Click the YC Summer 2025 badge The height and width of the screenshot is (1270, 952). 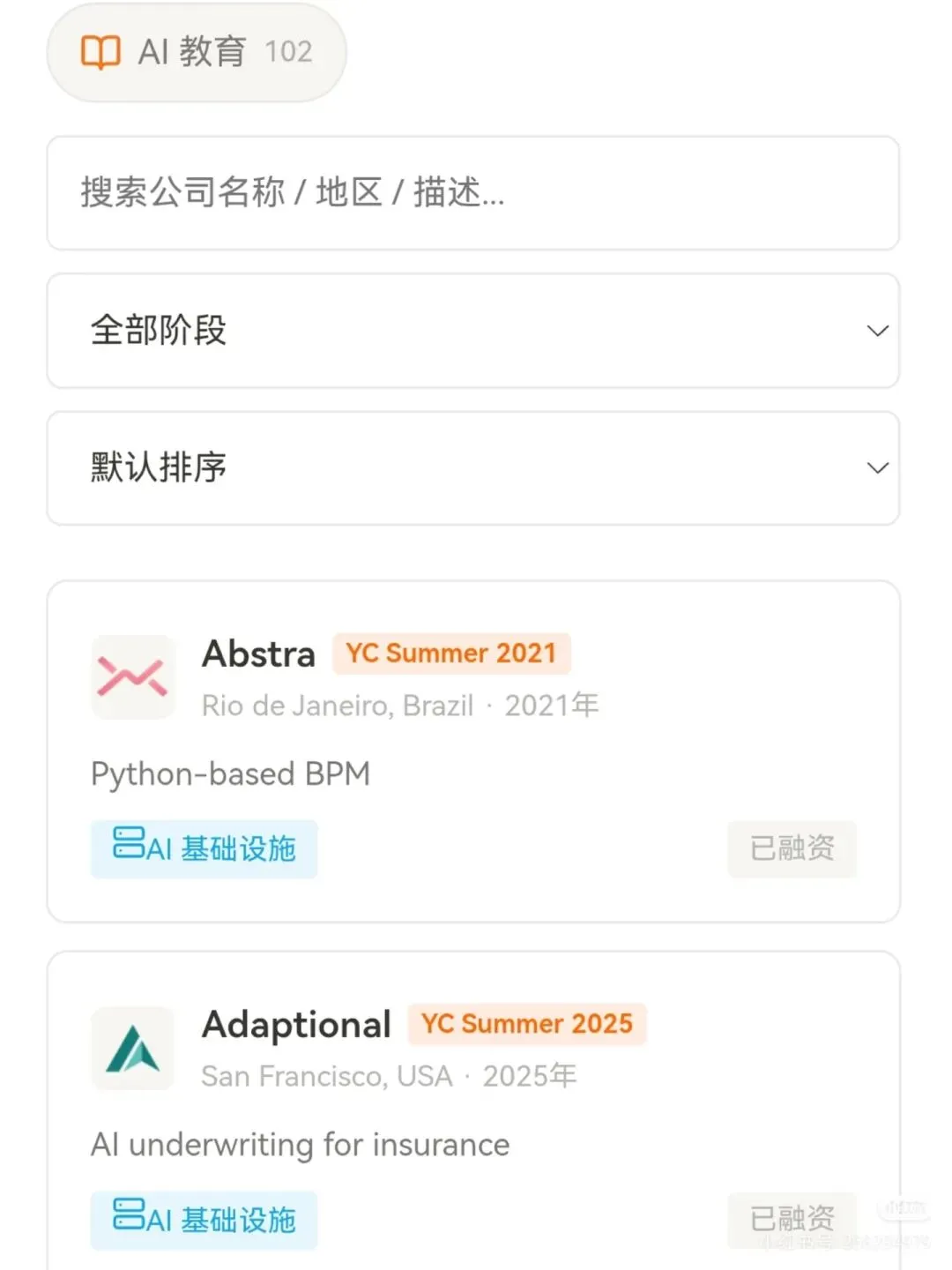(x=527, y=1024)
